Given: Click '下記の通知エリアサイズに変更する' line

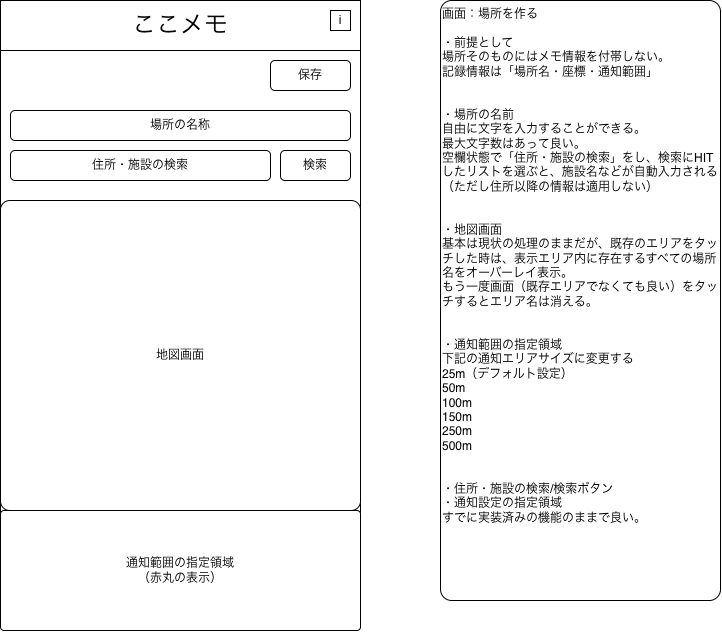Looking at the screenshot, I should [x=538, y=358].
